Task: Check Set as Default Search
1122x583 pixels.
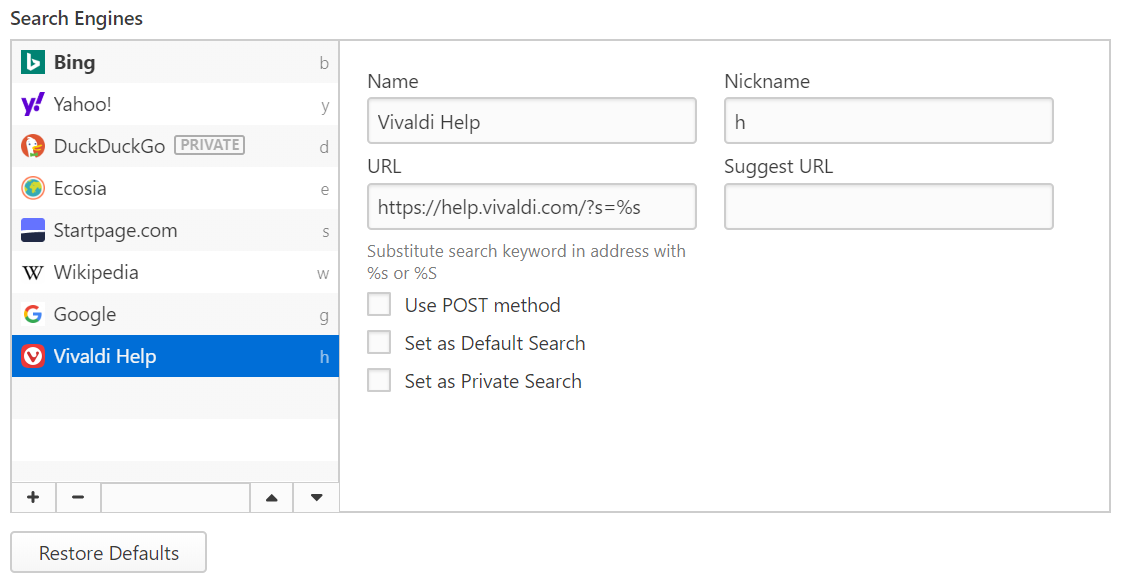Action: tap(379, 342)
